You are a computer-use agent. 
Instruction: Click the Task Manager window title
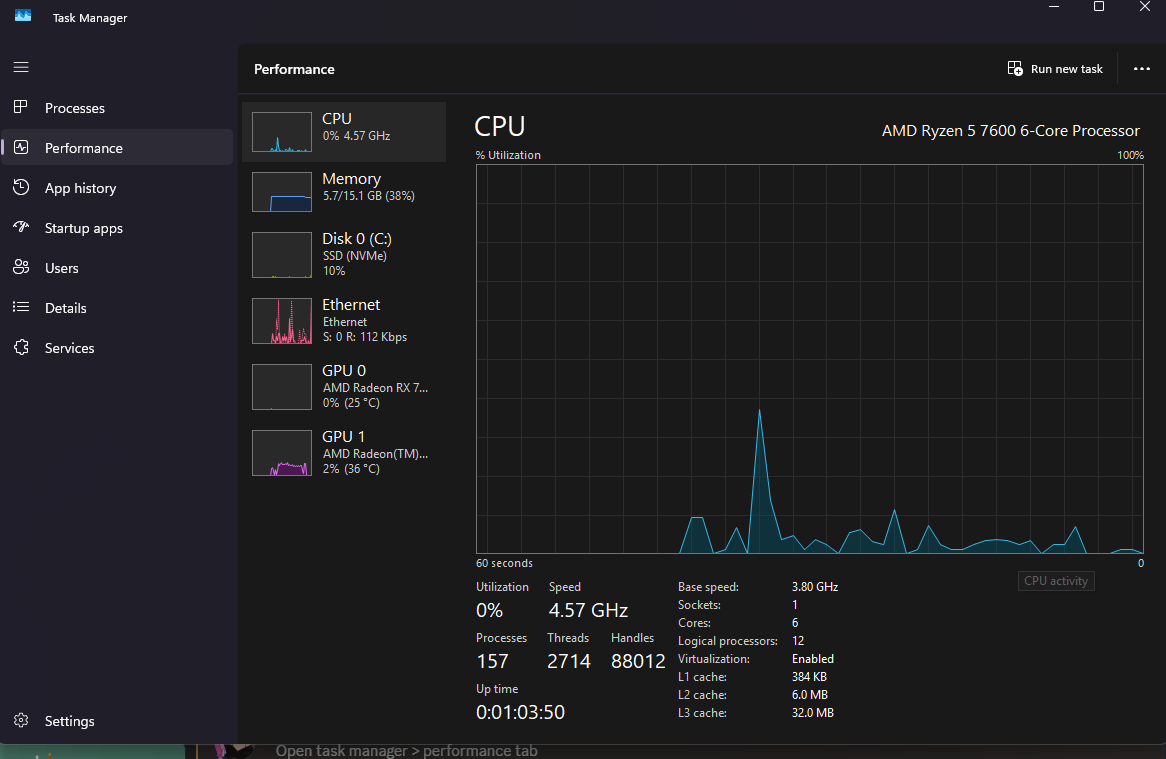[x=90, y=18]
